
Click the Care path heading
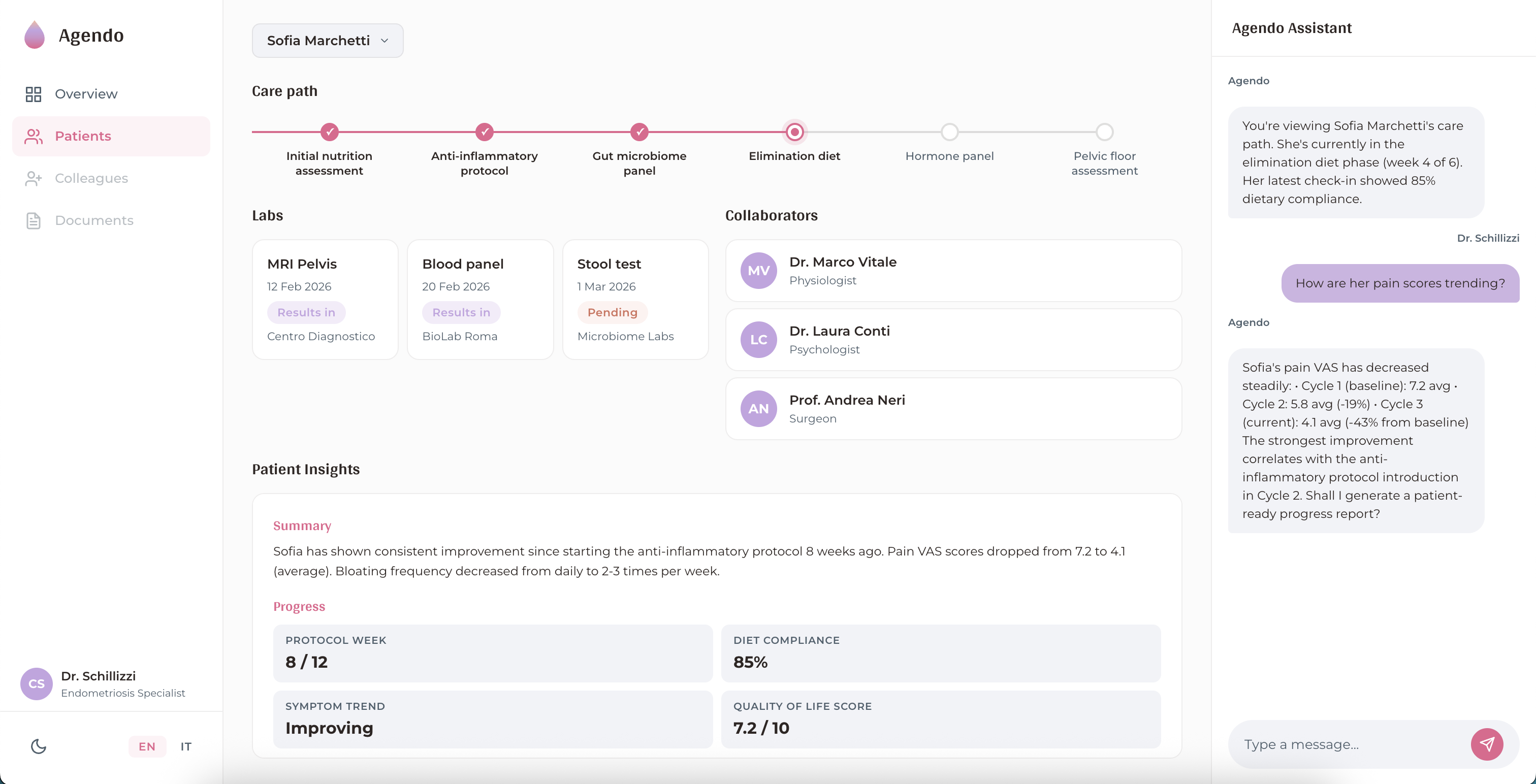coord(284,91)
